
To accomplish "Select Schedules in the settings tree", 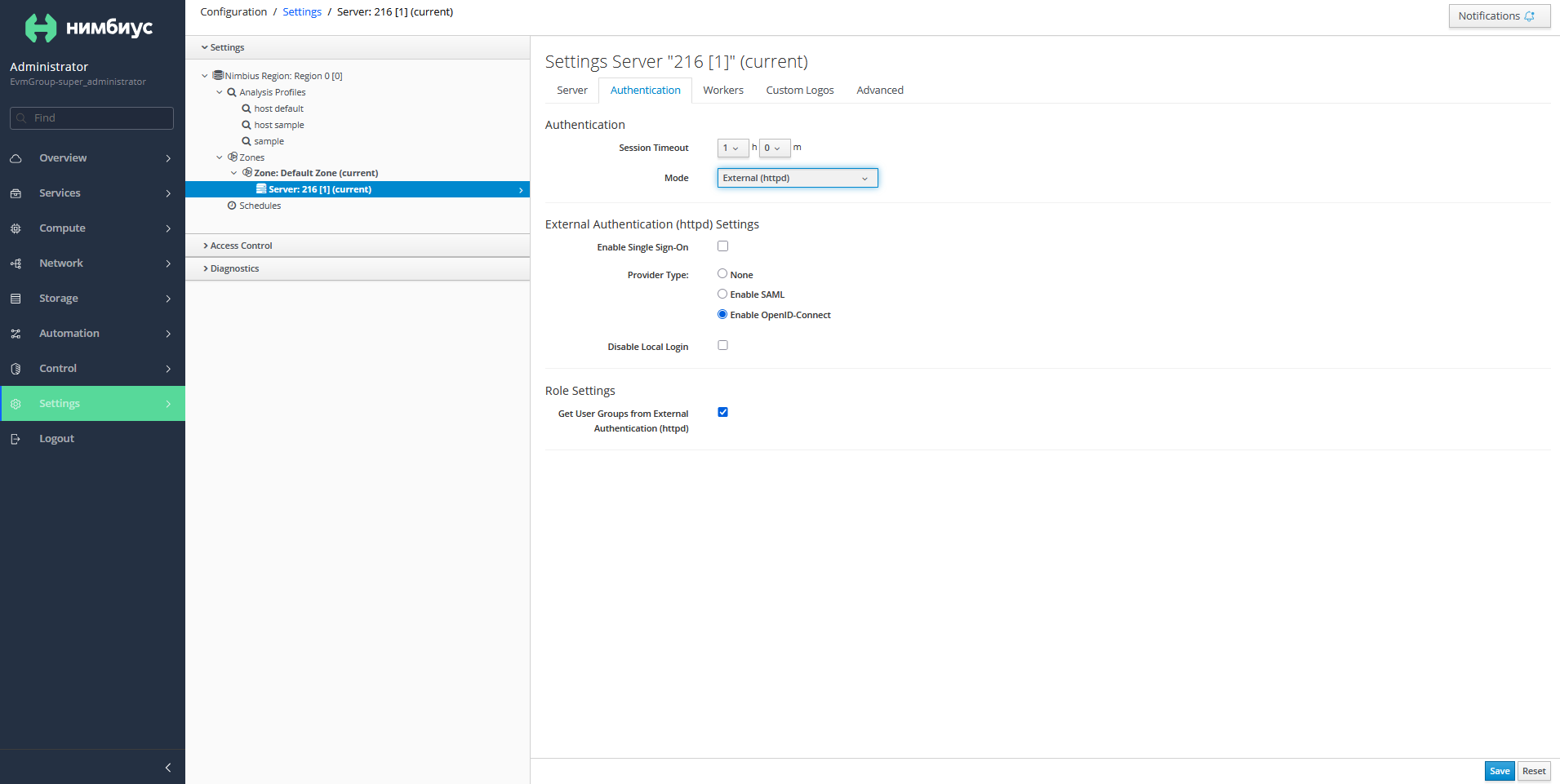I will pyautogui.click(x=260, y=206).
